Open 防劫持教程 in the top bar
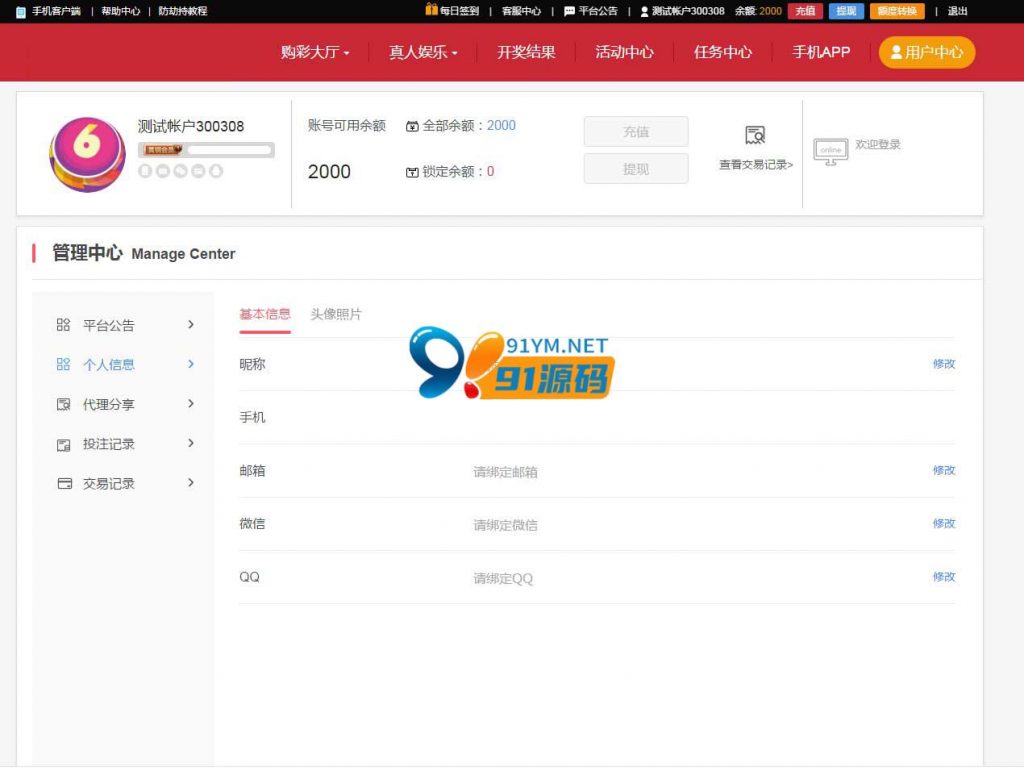 tap(183, 11)
